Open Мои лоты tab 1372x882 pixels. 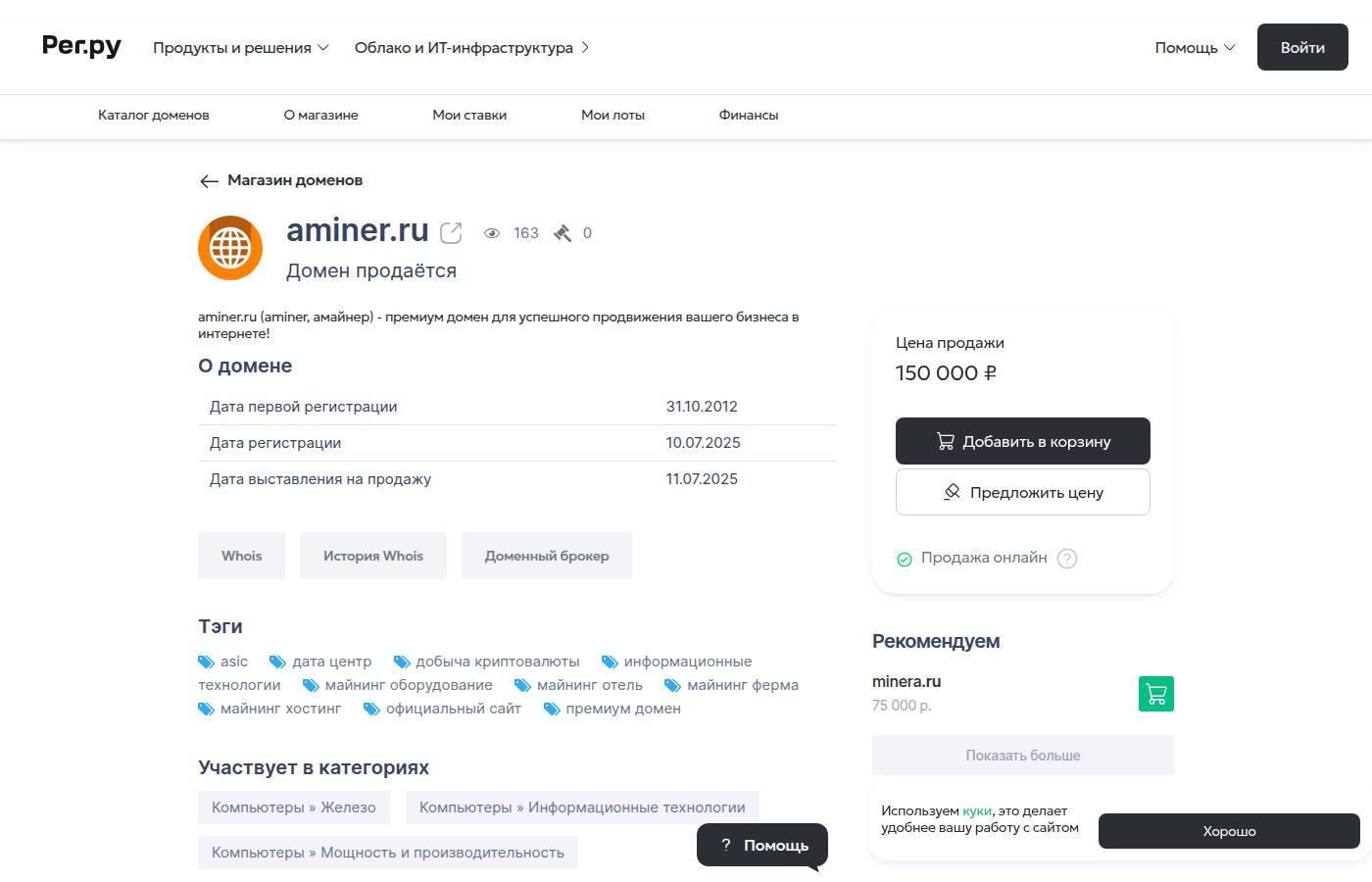612,115
